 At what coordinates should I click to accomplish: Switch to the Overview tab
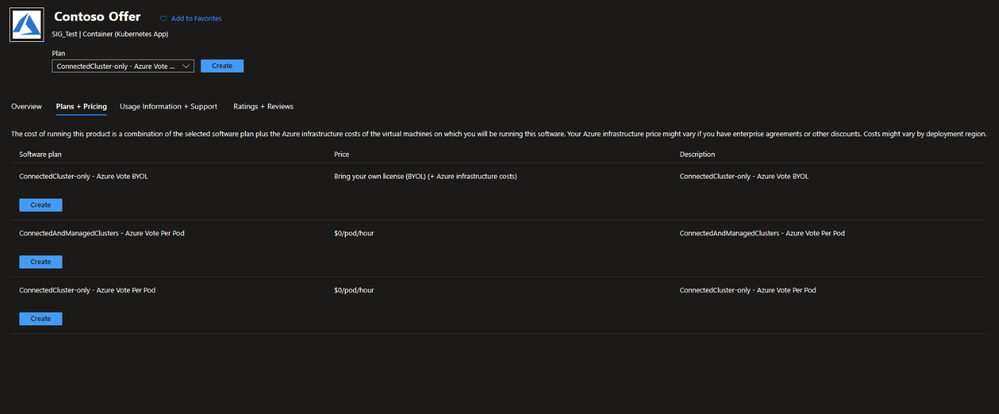click(x=27, y=106)
